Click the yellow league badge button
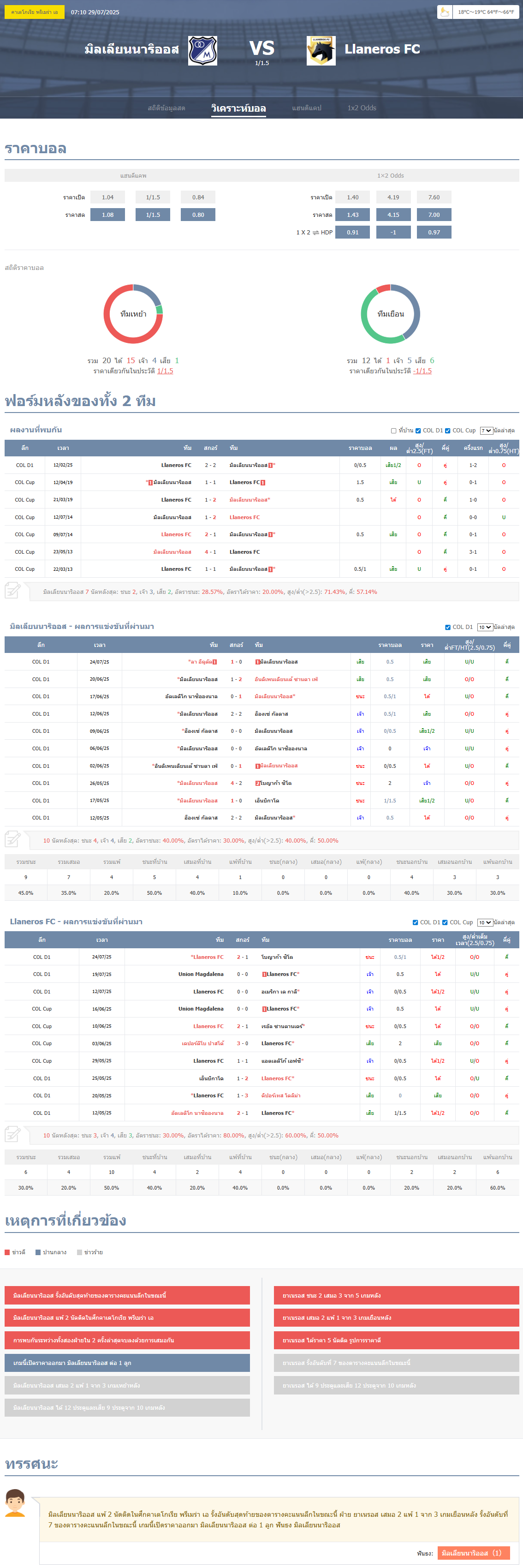The height and width of the screenshot is (1568, 523). point(35,12)
